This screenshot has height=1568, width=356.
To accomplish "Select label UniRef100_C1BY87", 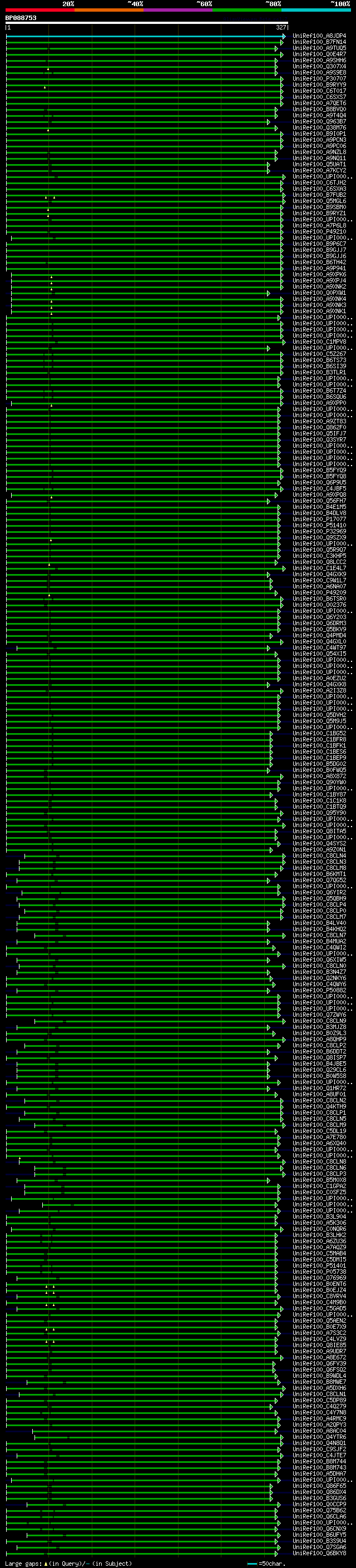I will pos(319,794).
